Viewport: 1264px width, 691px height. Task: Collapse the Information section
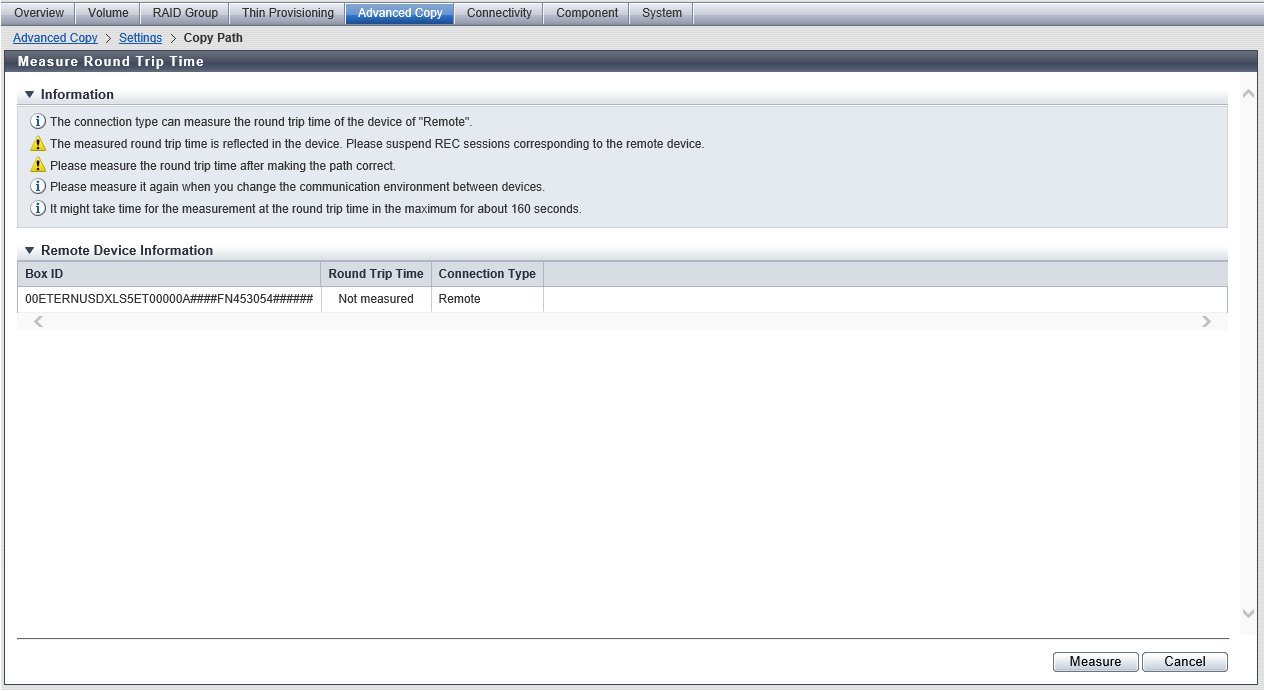point(30,95)
